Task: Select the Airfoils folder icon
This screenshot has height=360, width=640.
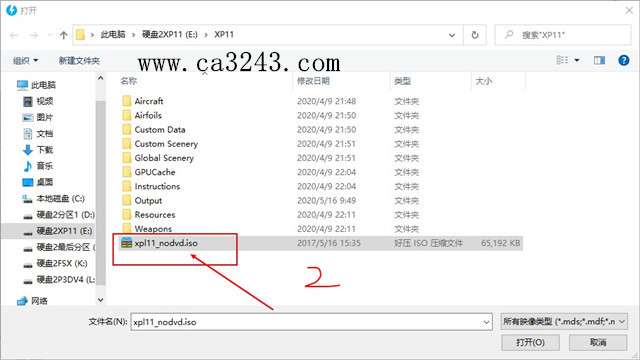Action: [x=127, y=115]
